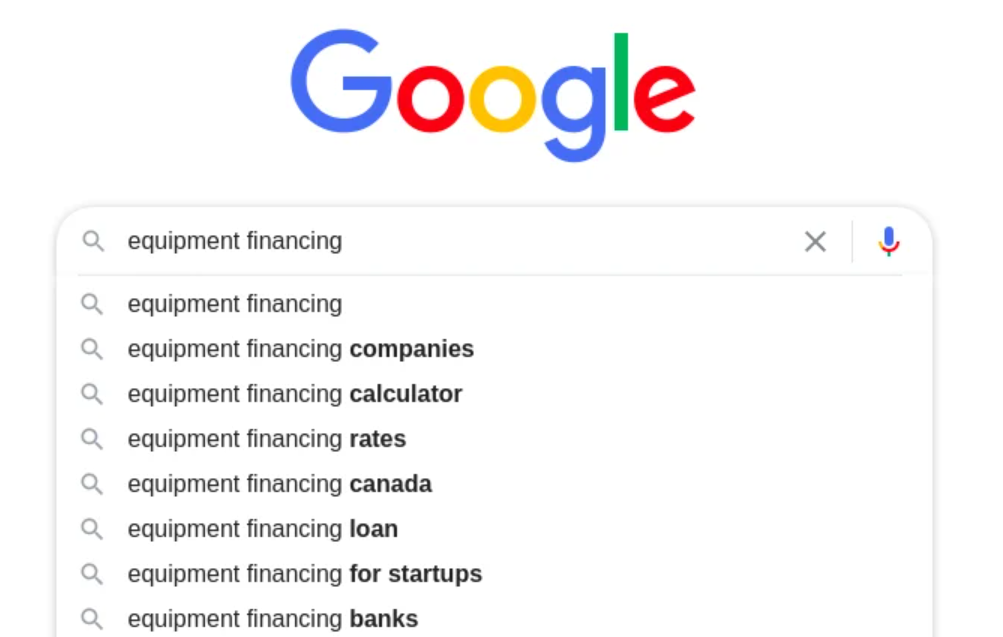This screenshot has width=1003, height=637.
Task: Click the search icon beside 'equipment financing canada'
Action: (92, 484)
